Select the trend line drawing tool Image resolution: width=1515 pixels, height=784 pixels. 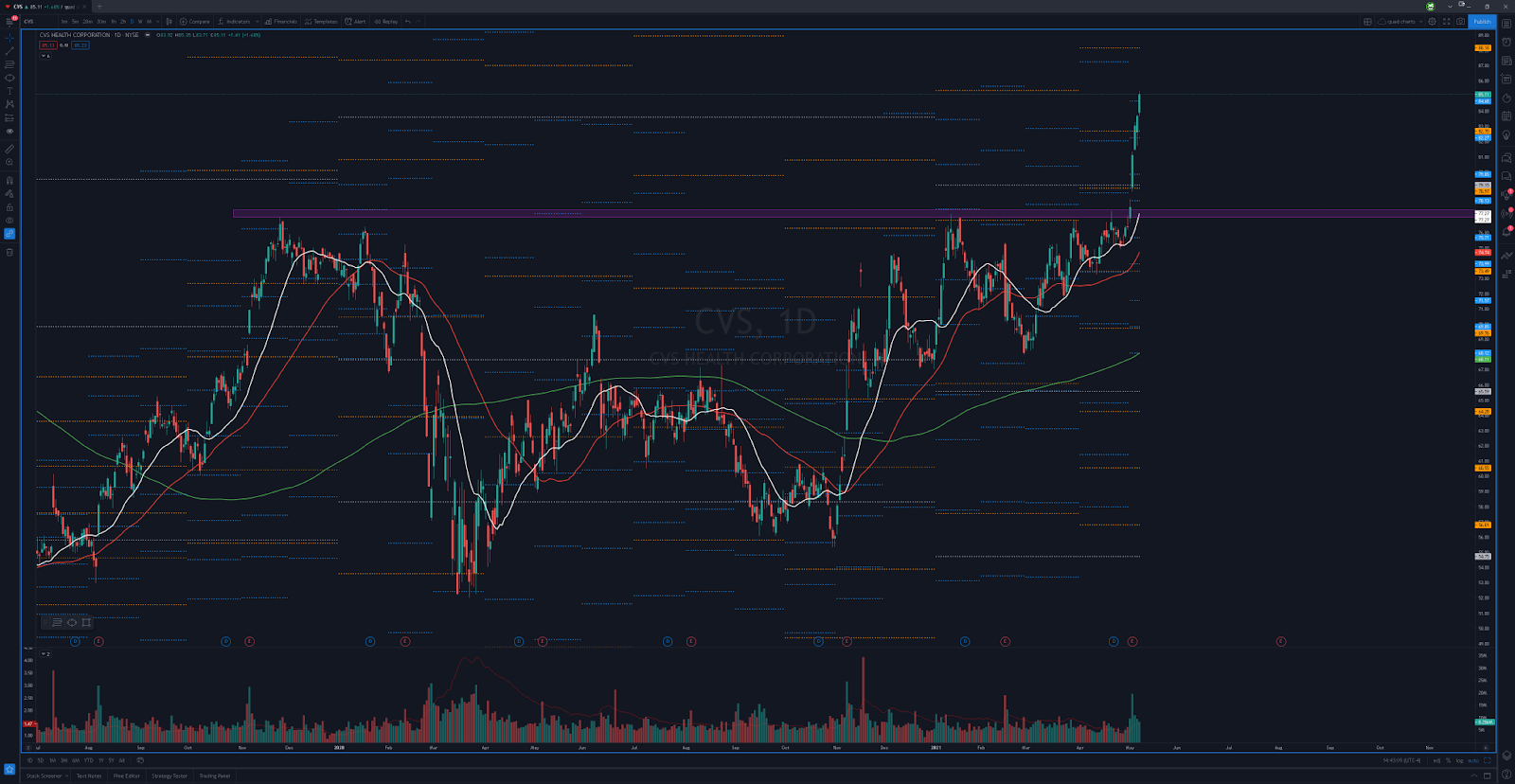pos(9,51)
